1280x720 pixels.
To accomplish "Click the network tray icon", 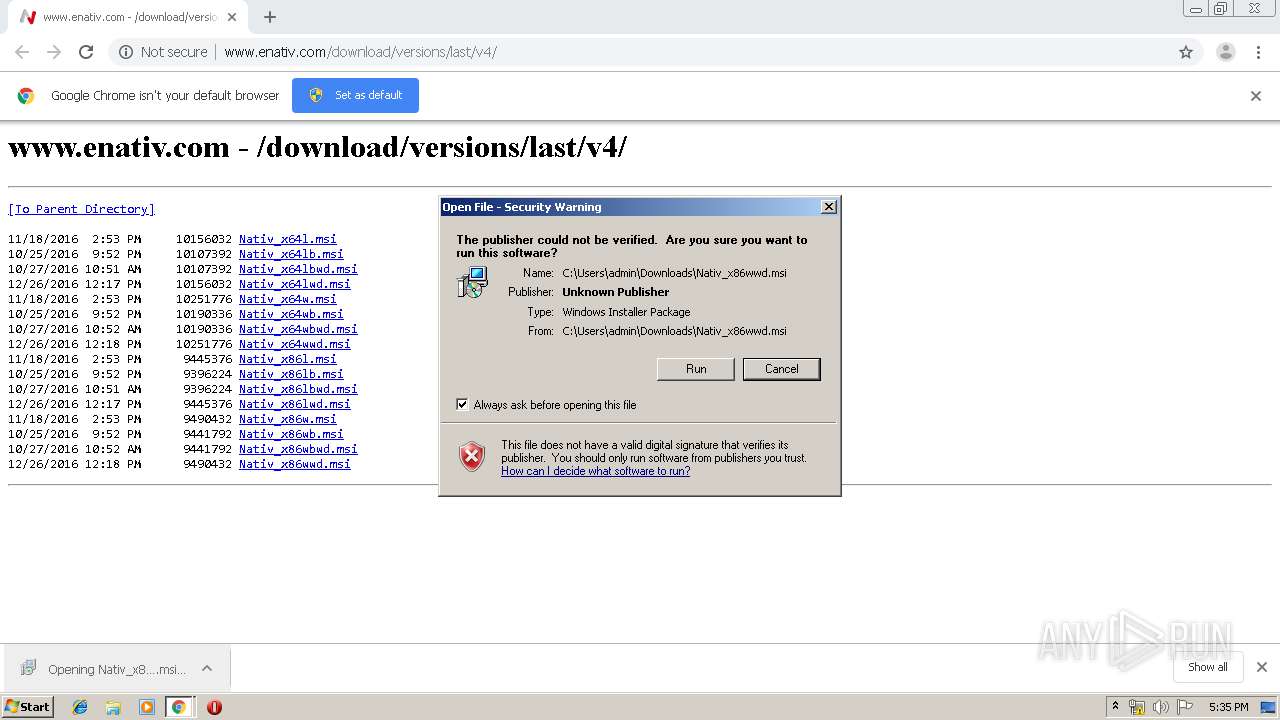I will click(x=1137, y=707).
